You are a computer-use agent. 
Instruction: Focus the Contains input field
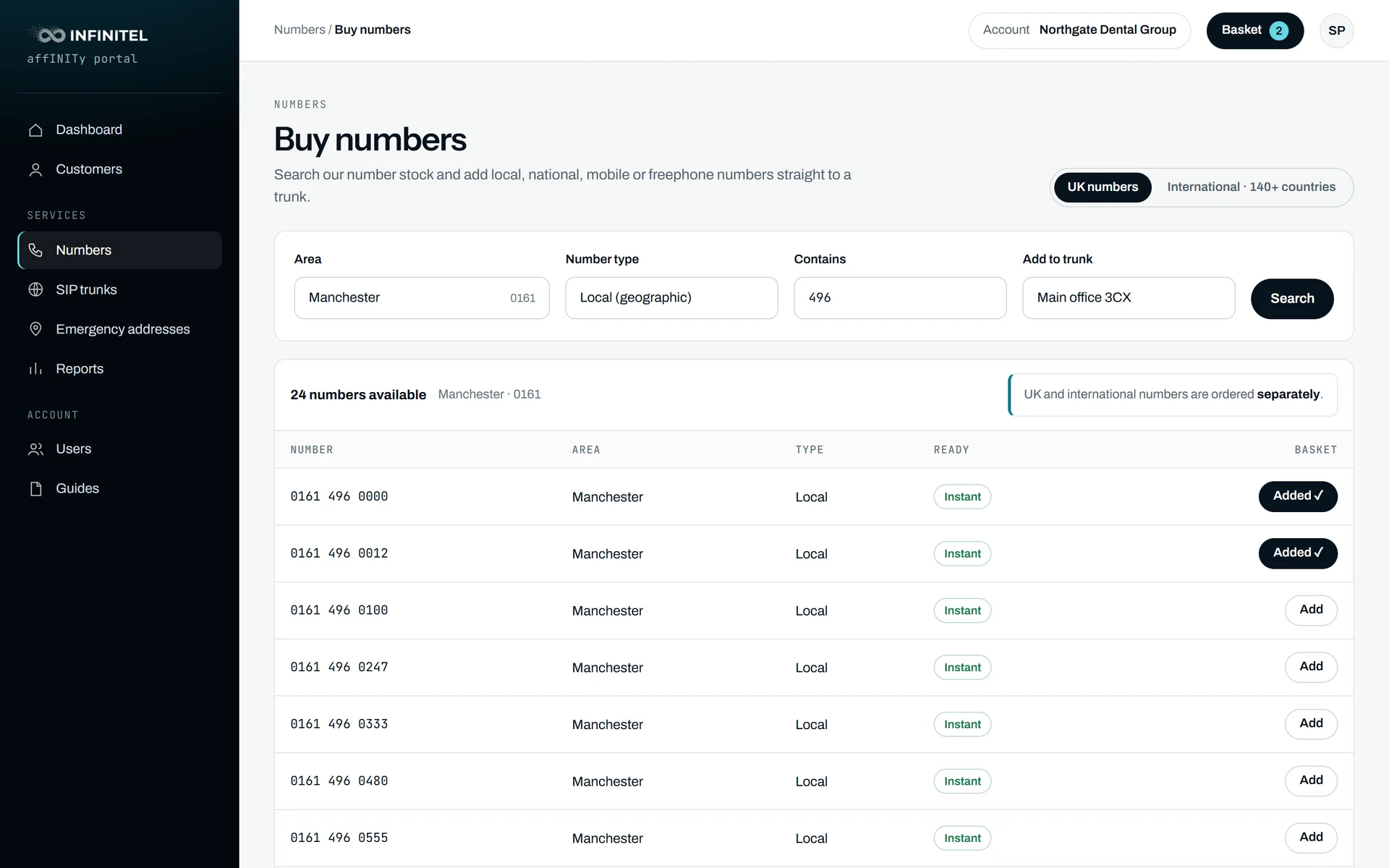point(900,298)
